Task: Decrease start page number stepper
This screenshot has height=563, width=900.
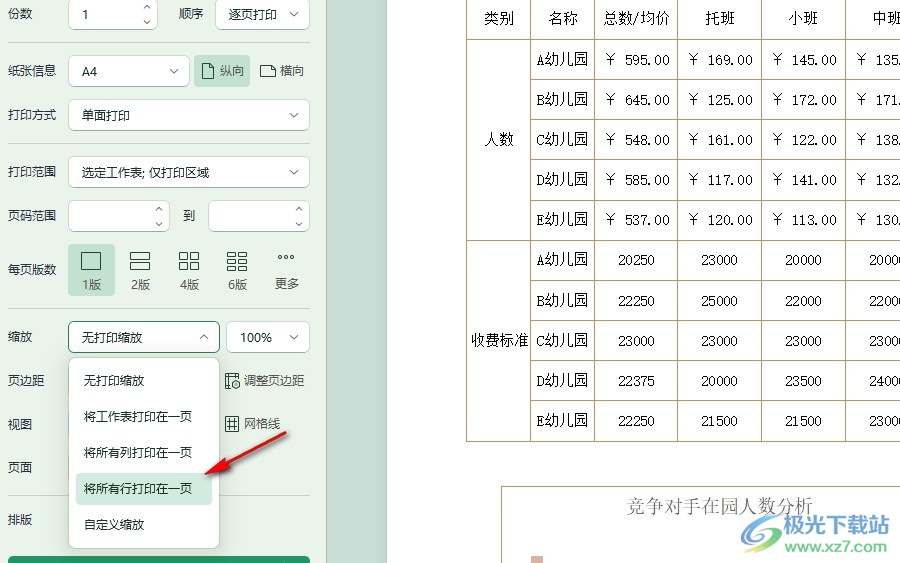Action: [159, 223]
